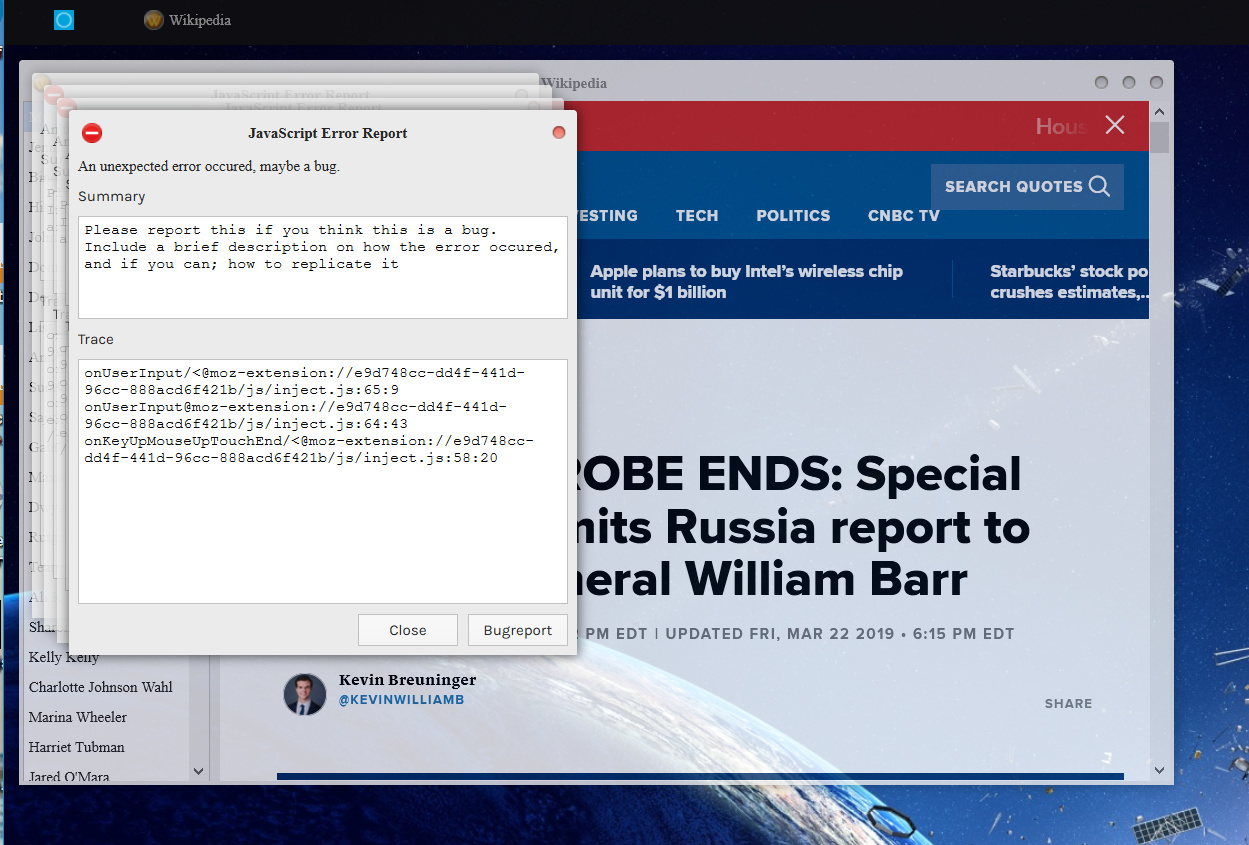Open @KEVINWILLIAMB profile link
The image size is (1249, 845).
click(401, 700)
